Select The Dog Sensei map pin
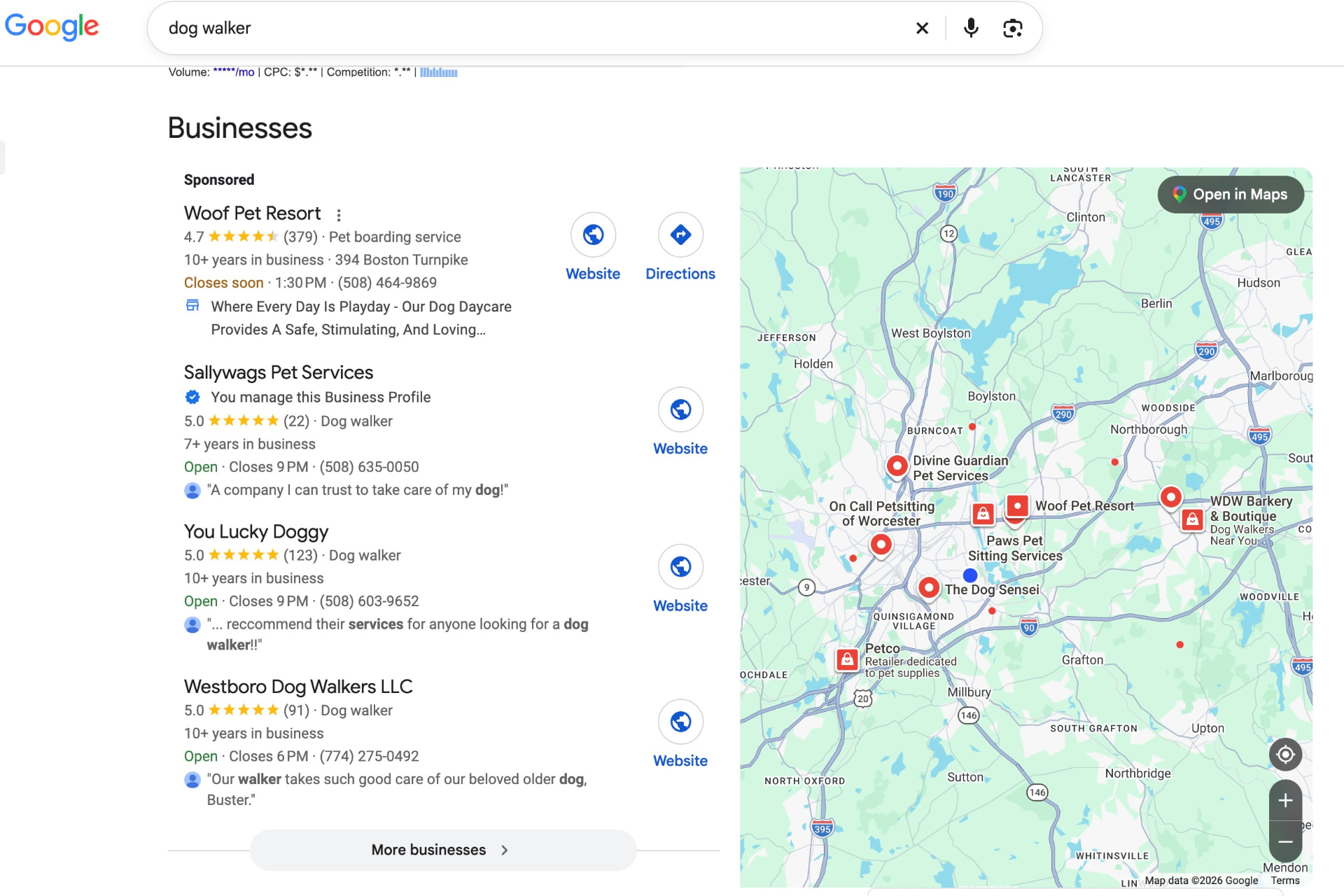The width and height of the screenshot is (1344, 896). [929, 588]
